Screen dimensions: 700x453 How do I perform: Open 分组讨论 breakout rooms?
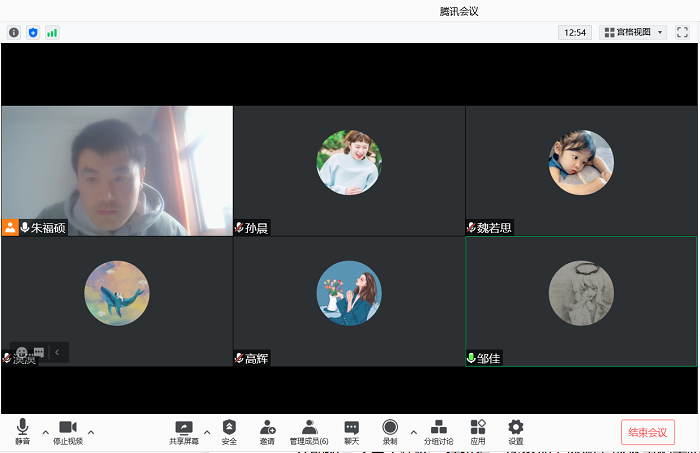(438, 431)
